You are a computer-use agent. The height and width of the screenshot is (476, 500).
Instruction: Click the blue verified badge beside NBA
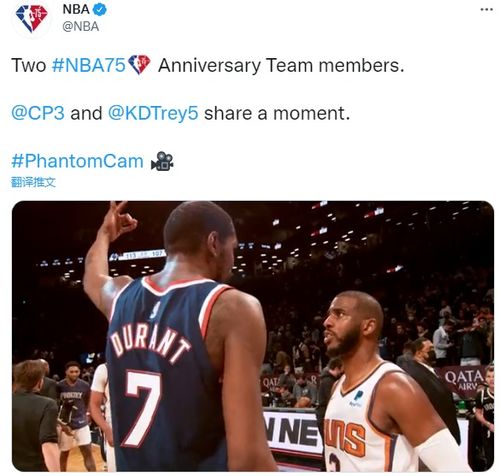(99, 9)
